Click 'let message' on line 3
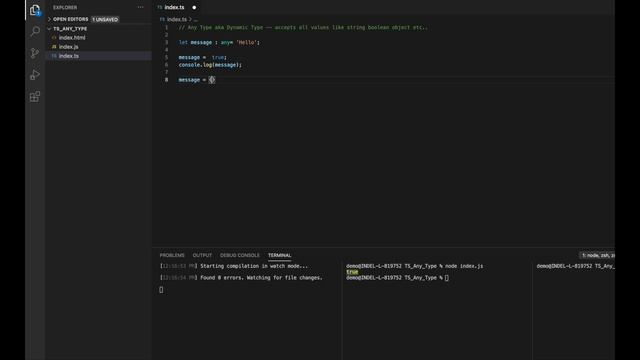Screen dimensions: 640x360 tap(195, 42)
